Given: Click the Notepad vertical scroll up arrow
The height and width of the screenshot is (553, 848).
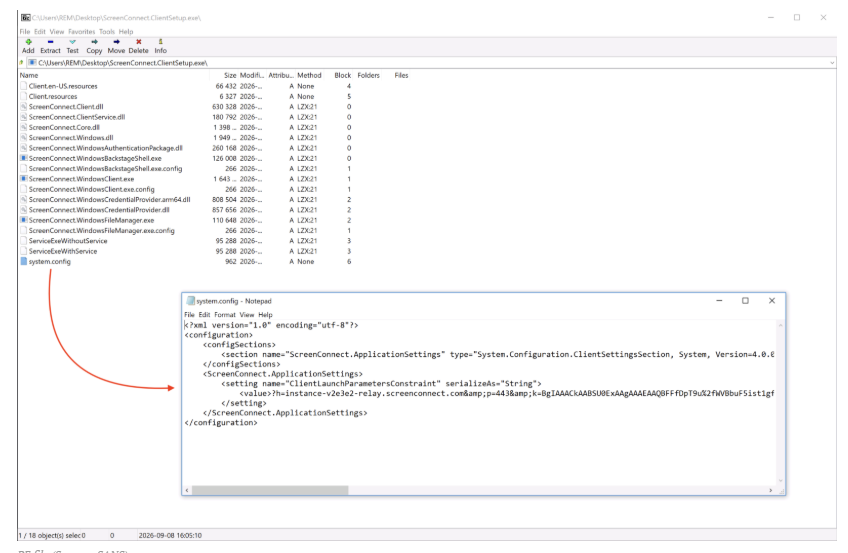Looking at the screenshot, I should click(x=780, y=325).
